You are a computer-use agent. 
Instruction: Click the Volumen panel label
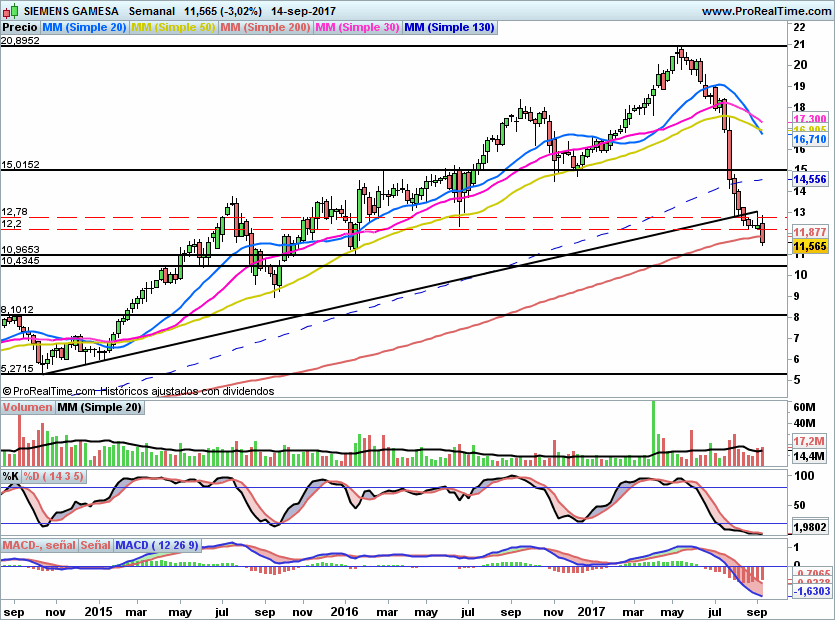click(27, 407)
